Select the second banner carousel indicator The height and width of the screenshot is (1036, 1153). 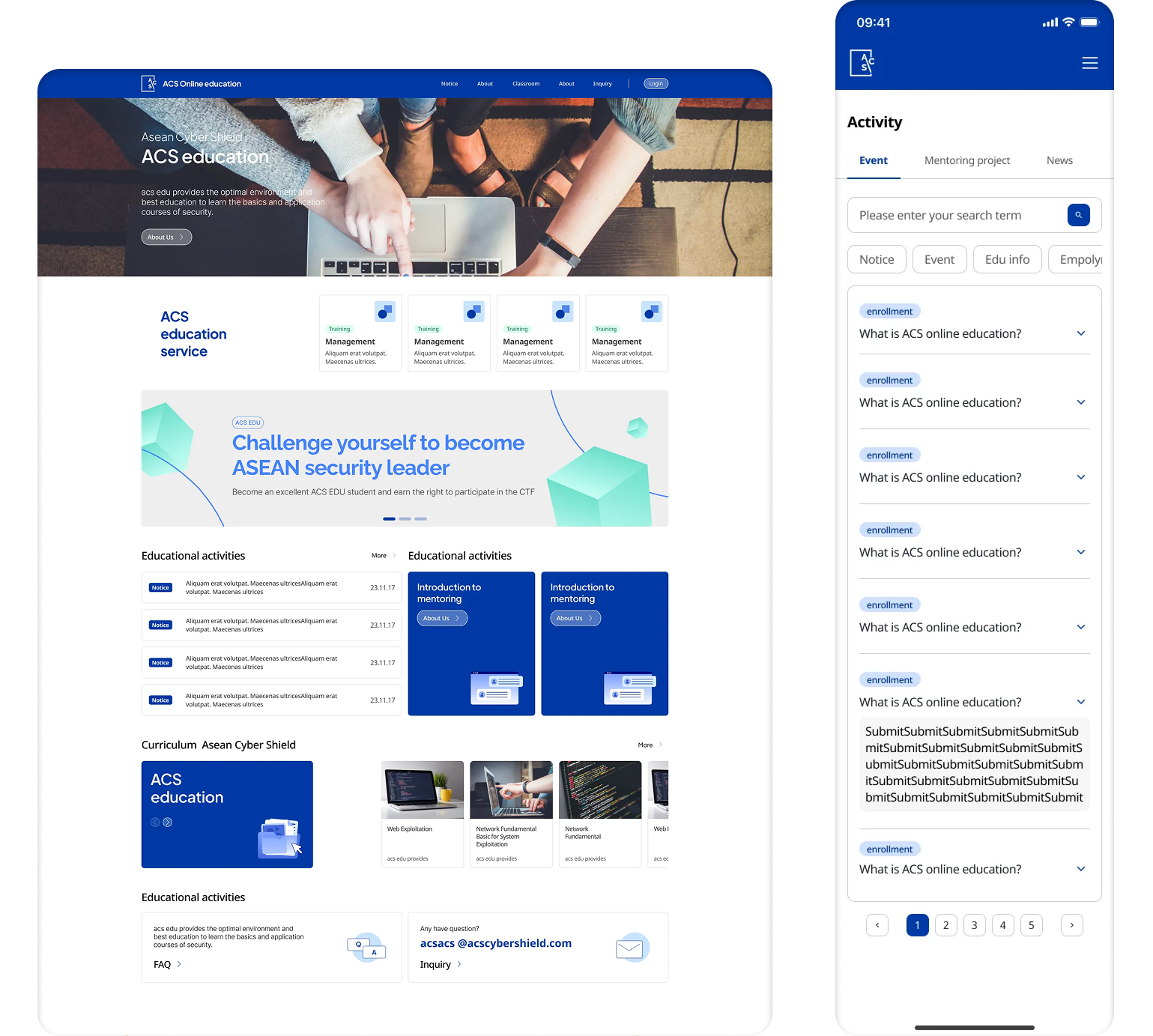coord(405,518)
